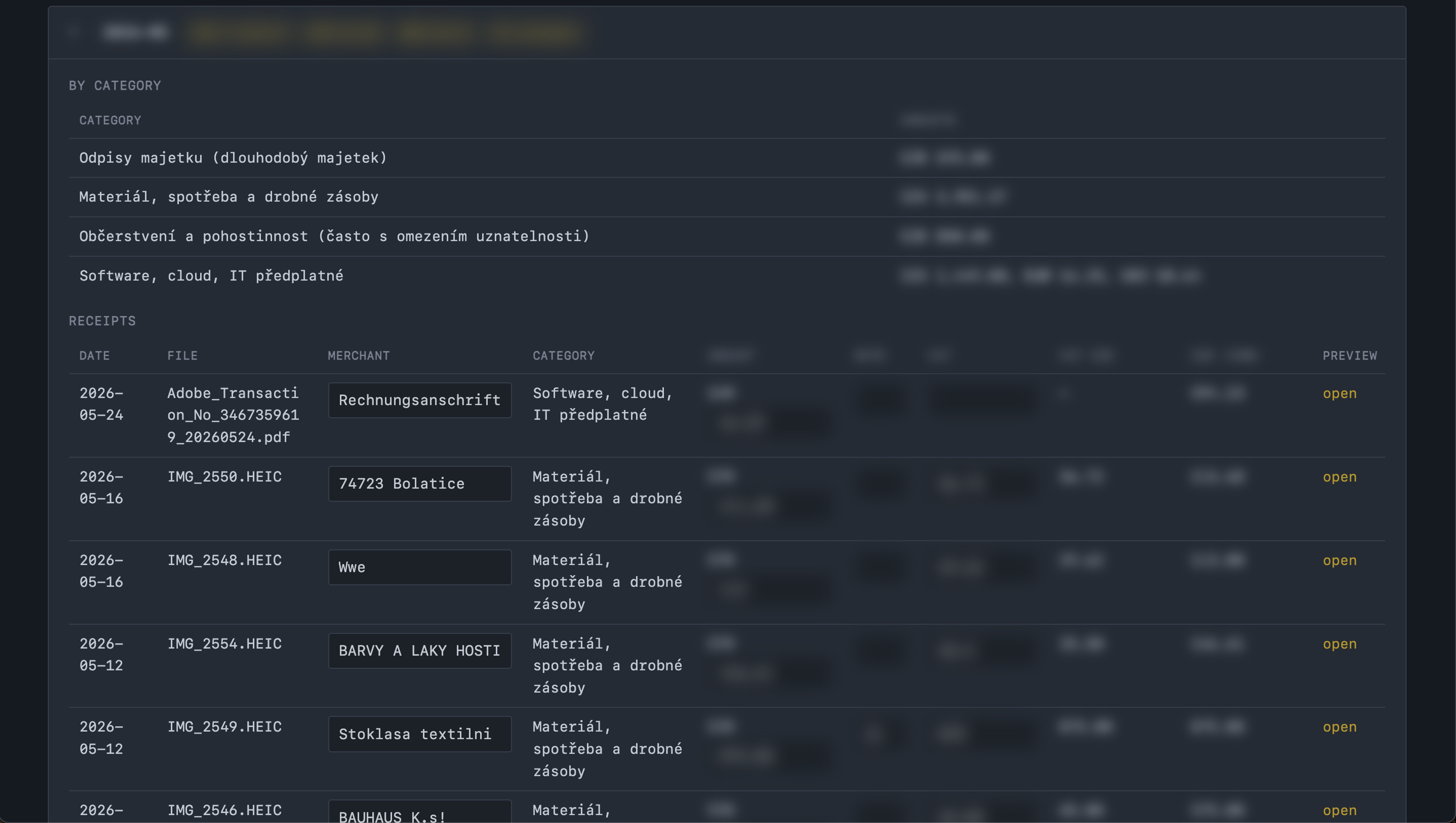Viewport: 1456px width, 823px height.
Task: Select file name IMG_2549.HEIC
Action: click(224, 727)
